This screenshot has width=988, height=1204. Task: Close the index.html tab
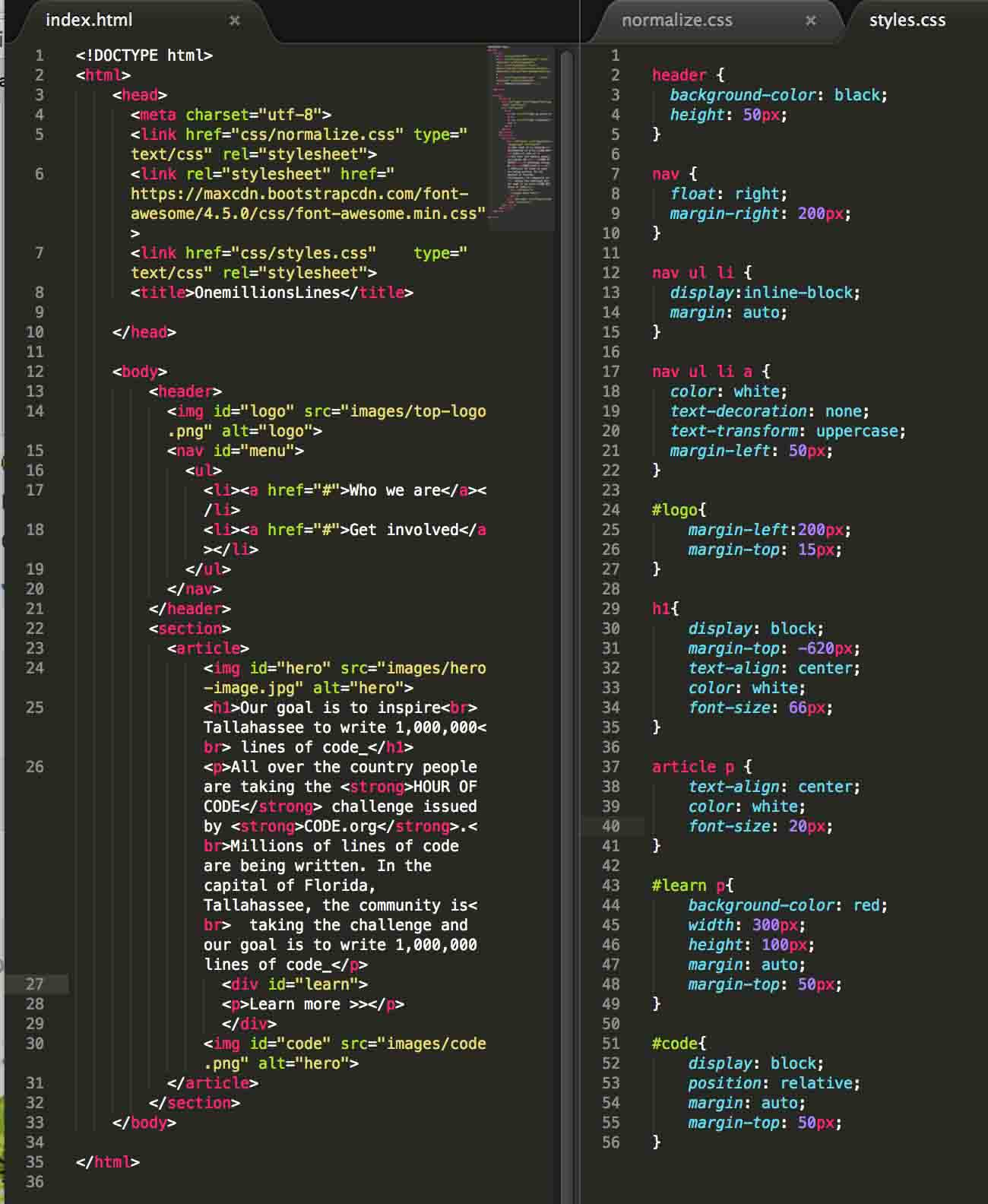235,21
